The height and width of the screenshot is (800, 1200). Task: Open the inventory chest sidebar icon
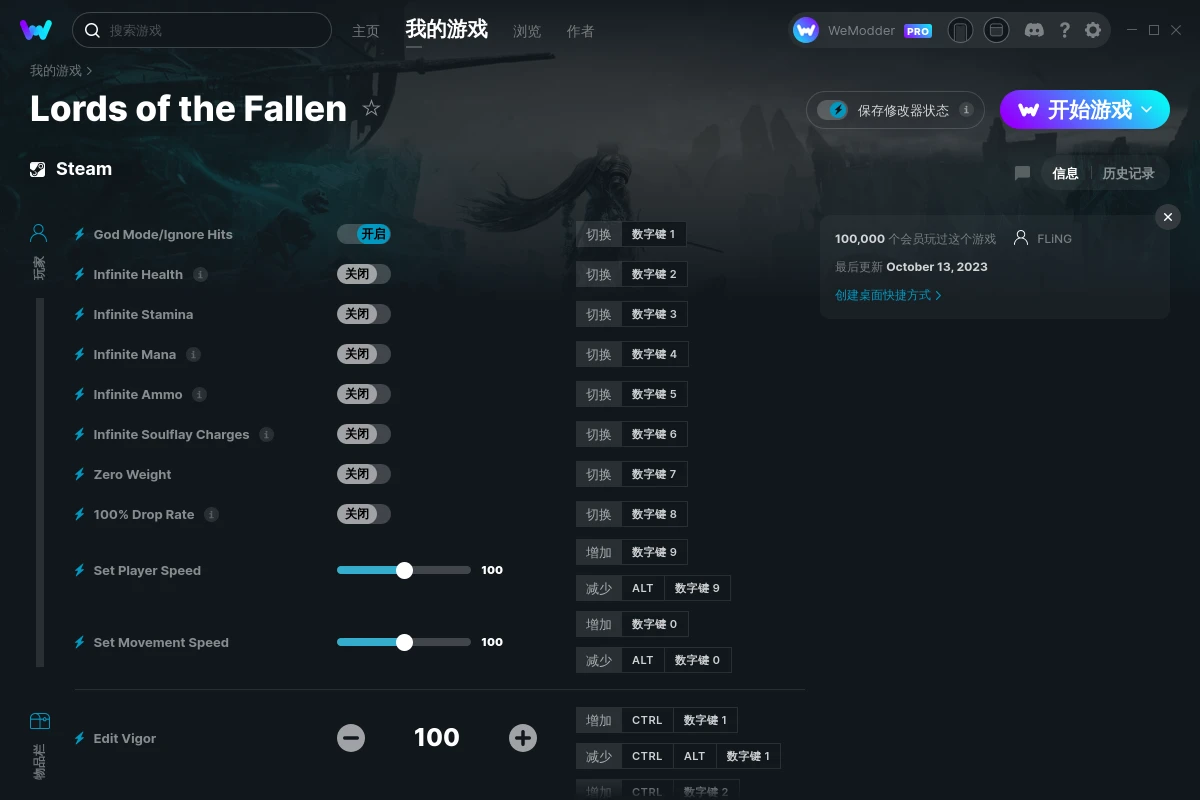40,721
